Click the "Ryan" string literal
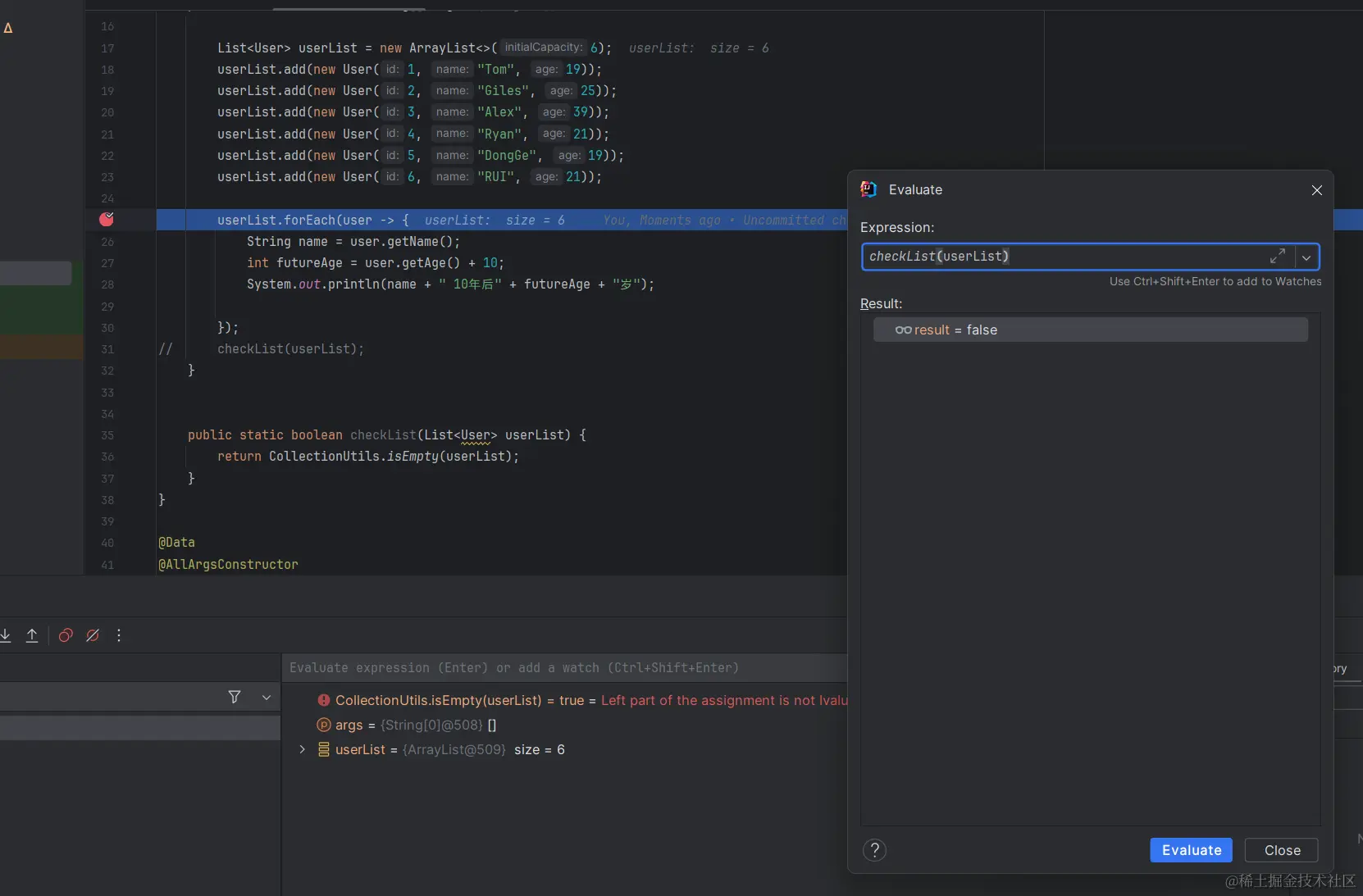This screenshot has width=1363, height=896. tap(499, 134)
